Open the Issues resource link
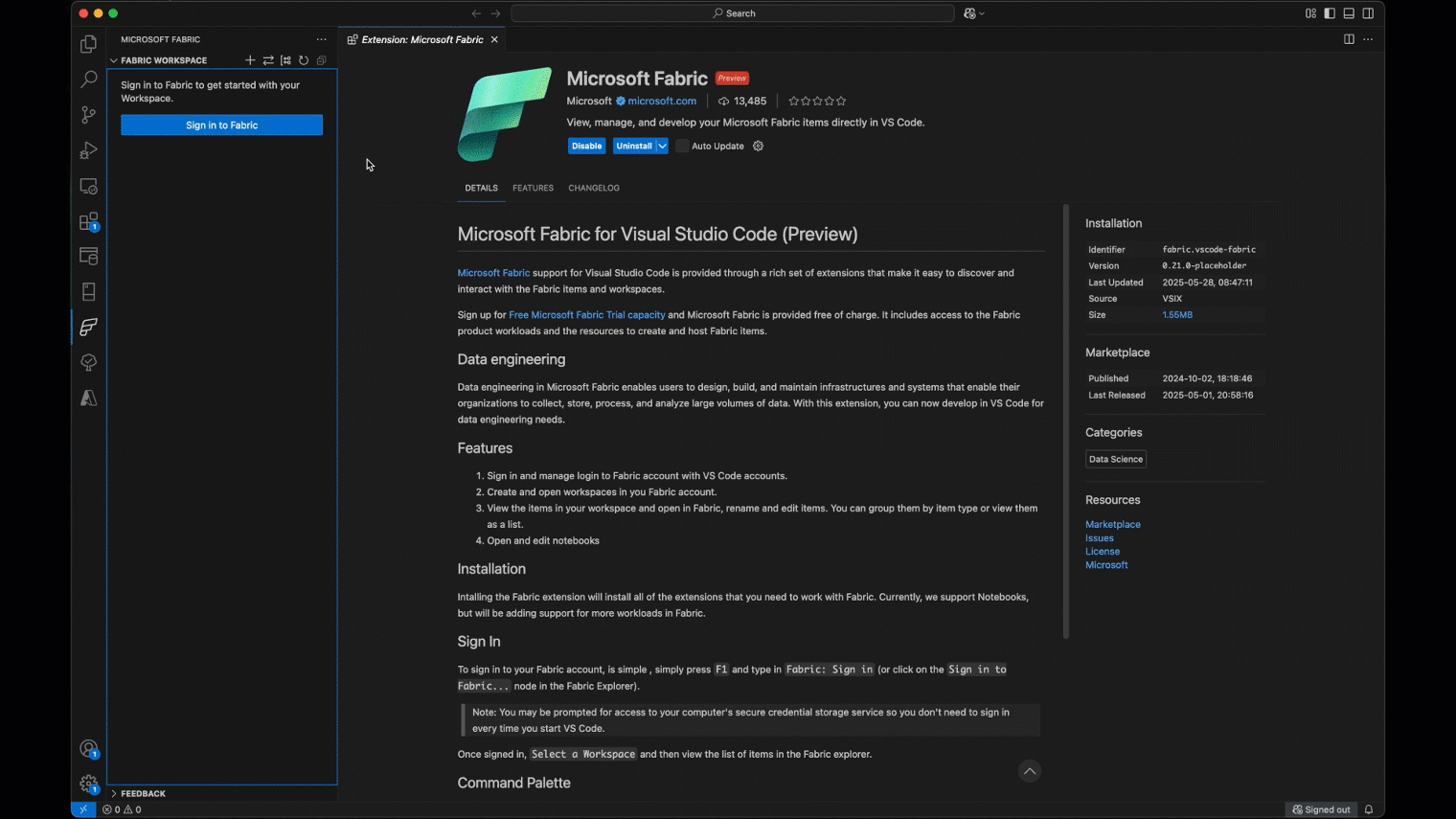 click(1099, 538)
